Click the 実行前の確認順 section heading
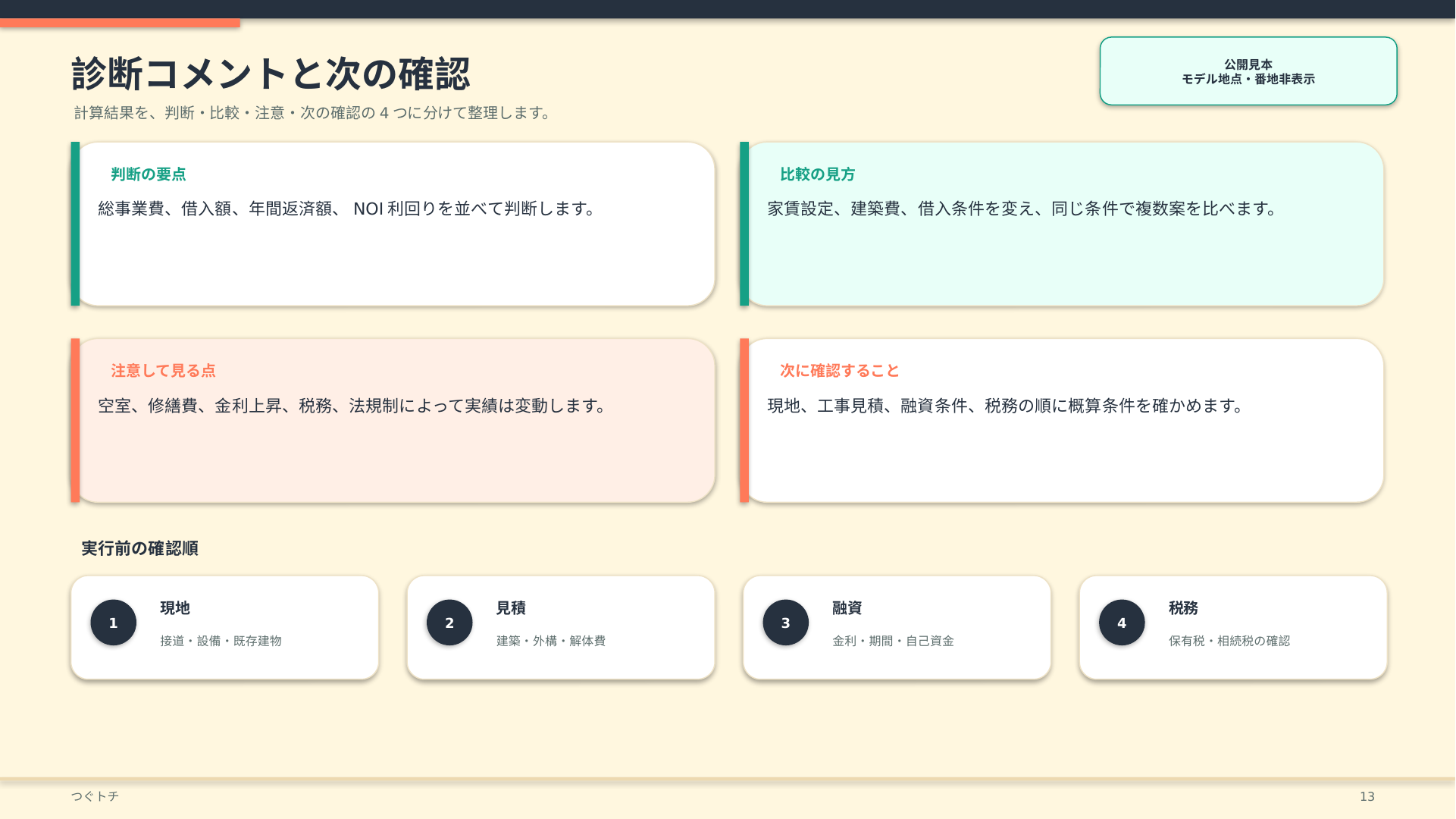The height and width of the screenshot is (819, 1456). [x=140, y=548]
